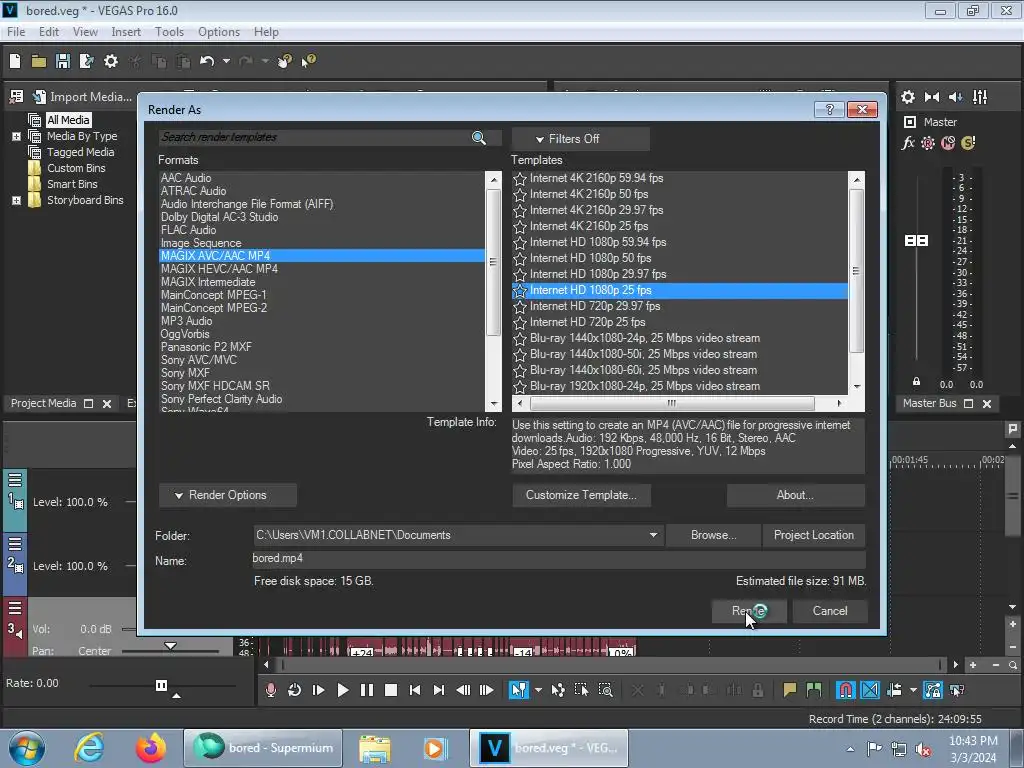Viewport: 1024px width, 768px height.
Task: Insert a region using green region icon
Action: tap(814, 690)
